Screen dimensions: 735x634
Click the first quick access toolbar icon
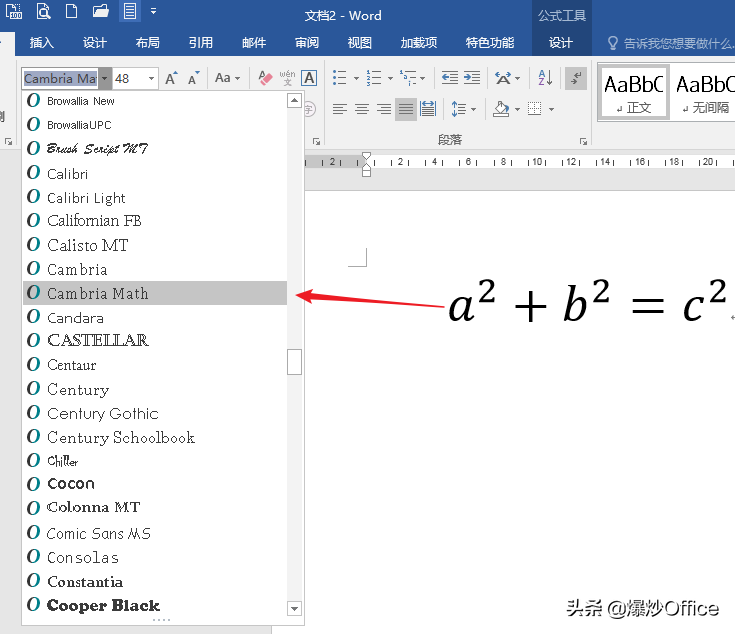point(14,10)
